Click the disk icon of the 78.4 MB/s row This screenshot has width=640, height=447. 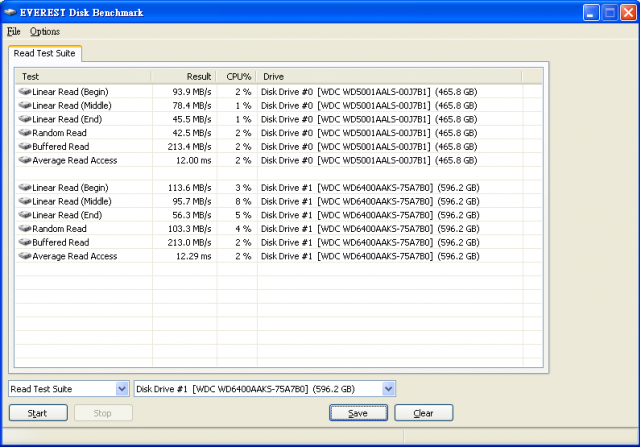point(25,105)
